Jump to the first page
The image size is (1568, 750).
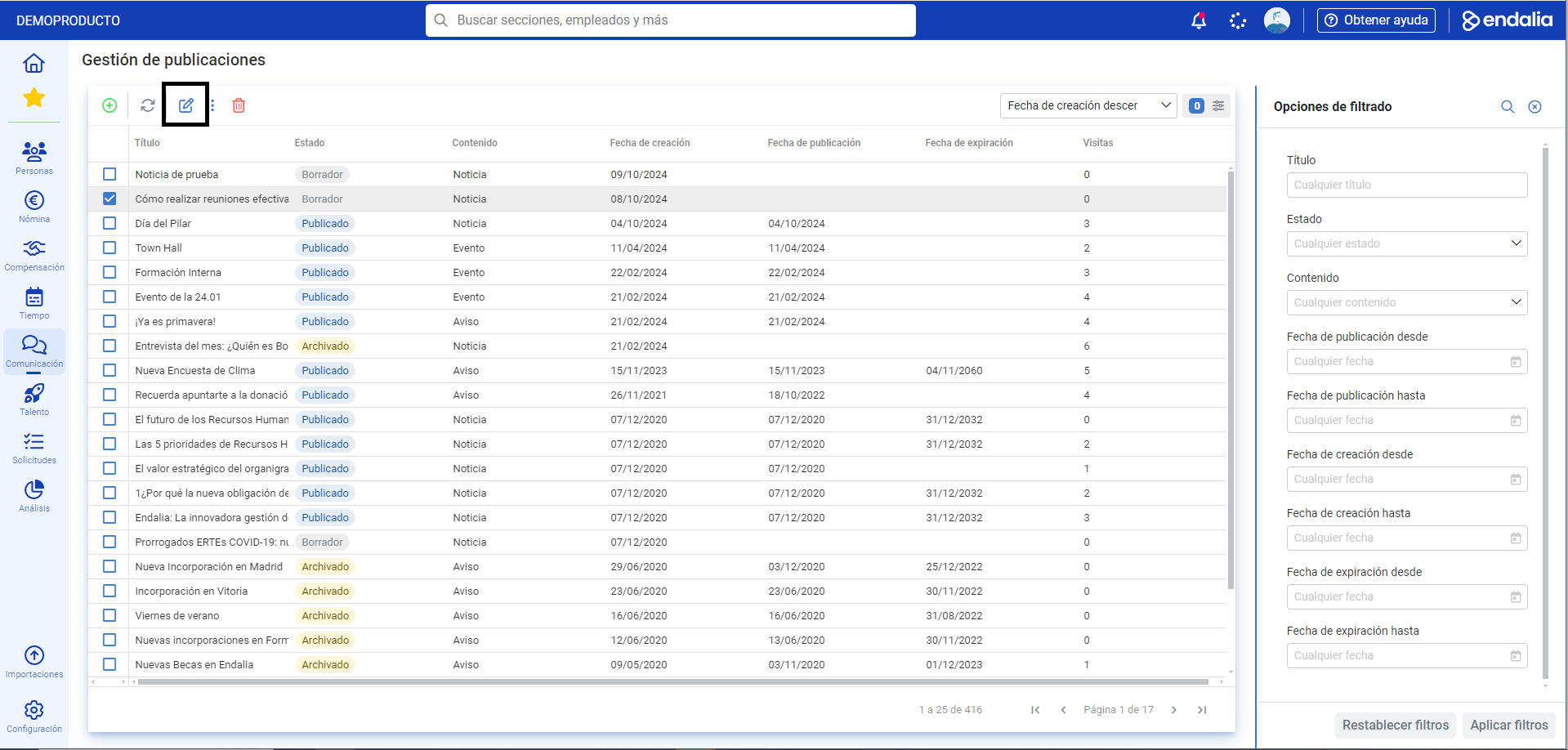pyautogui.click(x=1035, y=710)
